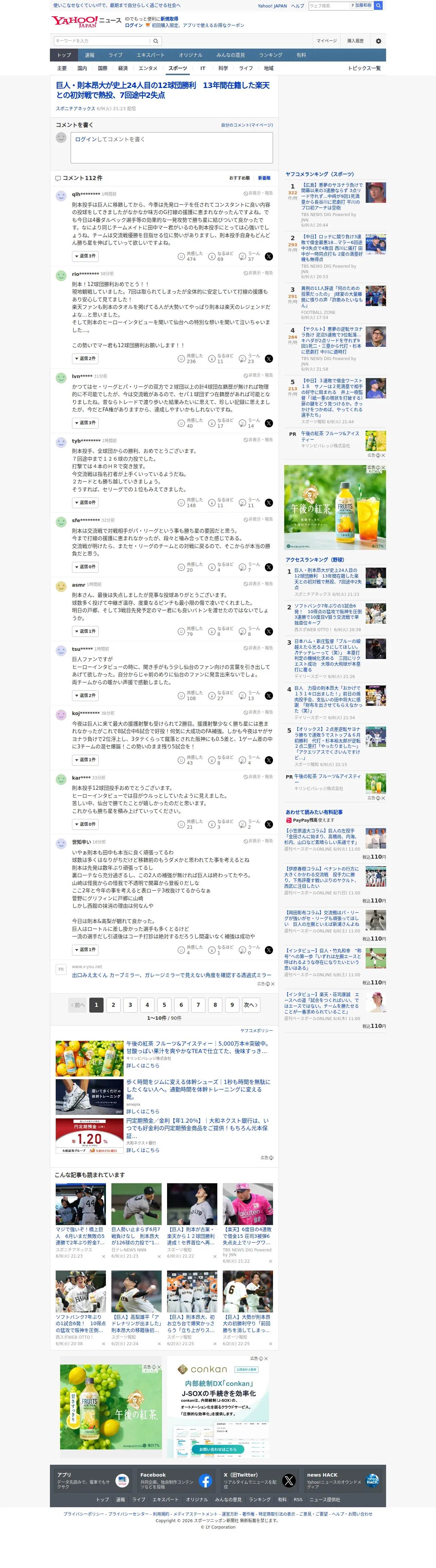Expand 返信3件 replies on qlh's comment
Screen dimensions: 436x1568
tap(85, 256)
